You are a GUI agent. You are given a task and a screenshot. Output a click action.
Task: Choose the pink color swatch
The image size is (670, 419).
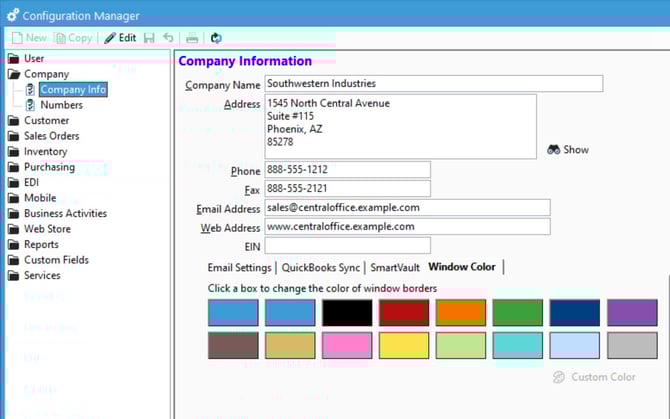click(x=346, y=345)
